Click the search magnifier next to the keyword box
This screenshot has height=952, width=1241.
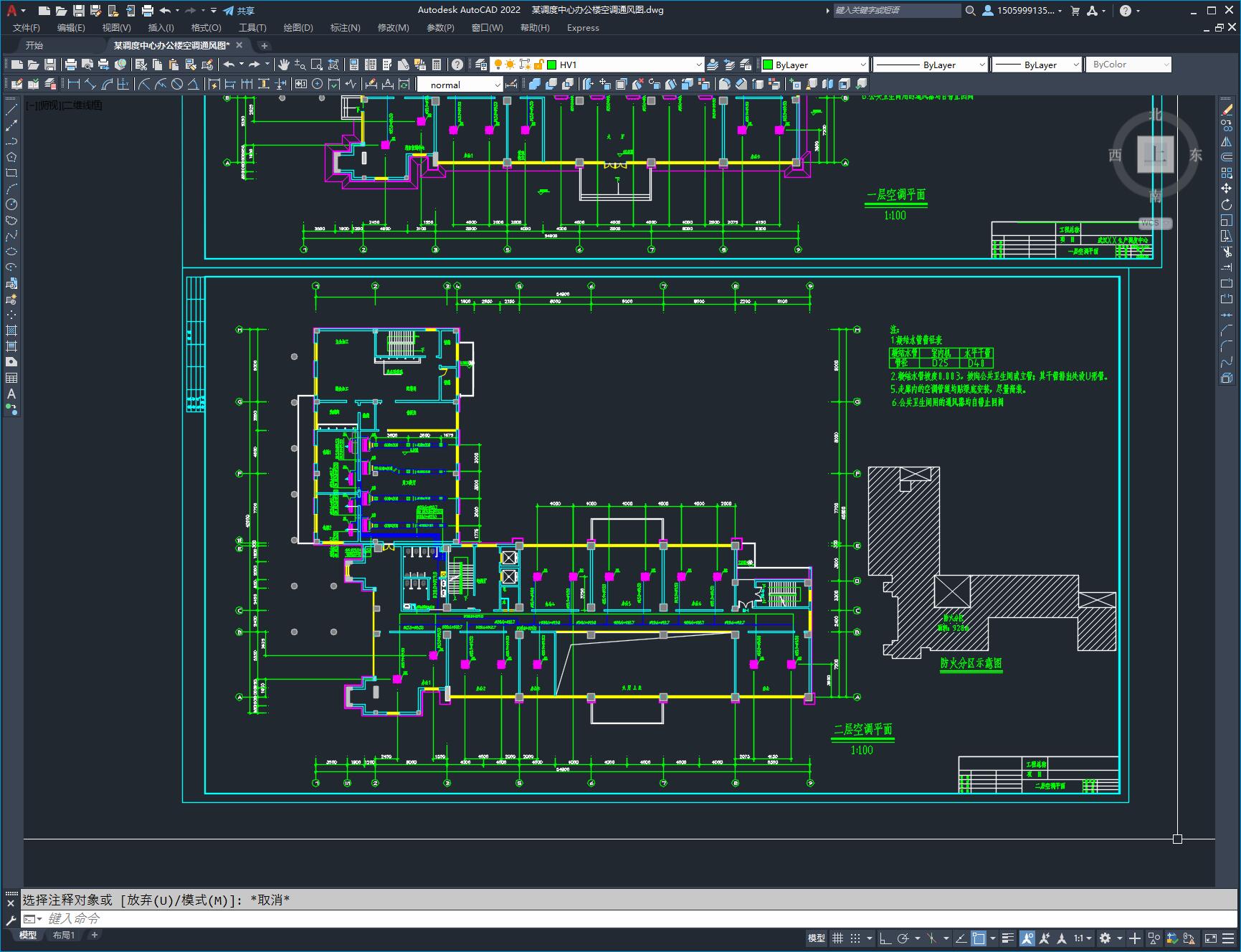click(970, 11)
